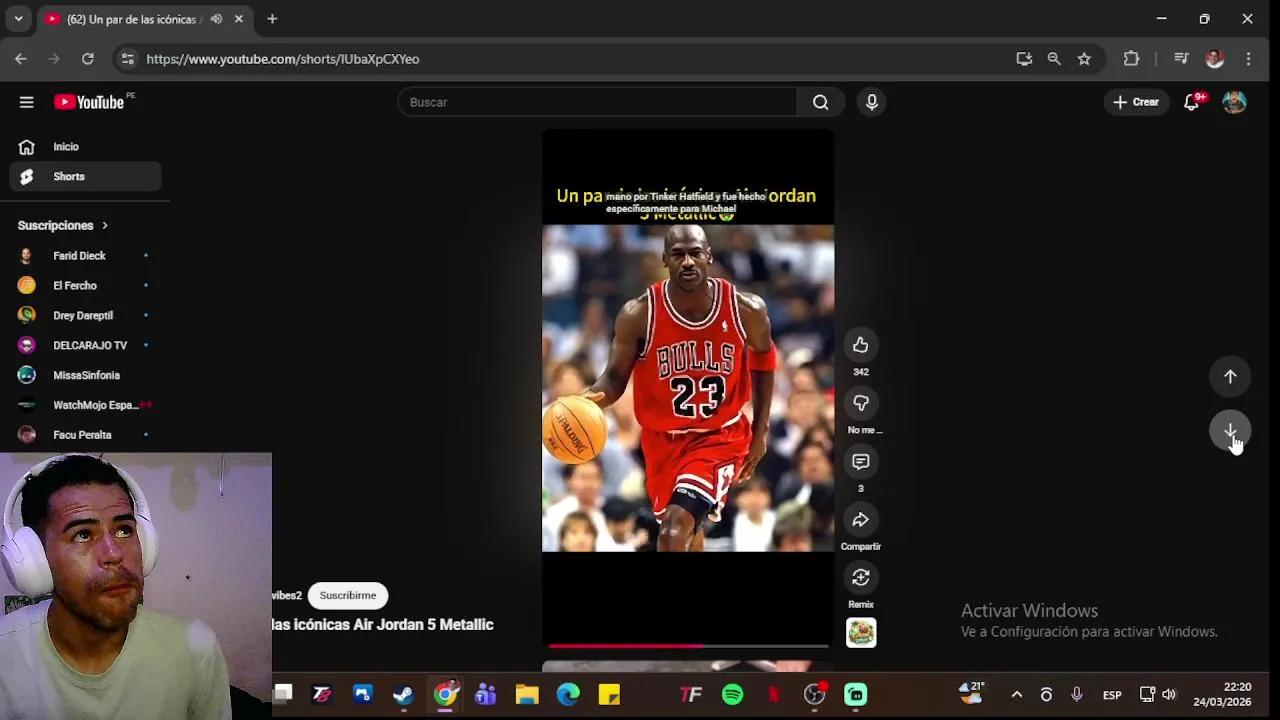Open the zoom magnifier in address bar
The width and height of the screenshot is (1280, 720).
[1054, 59]
